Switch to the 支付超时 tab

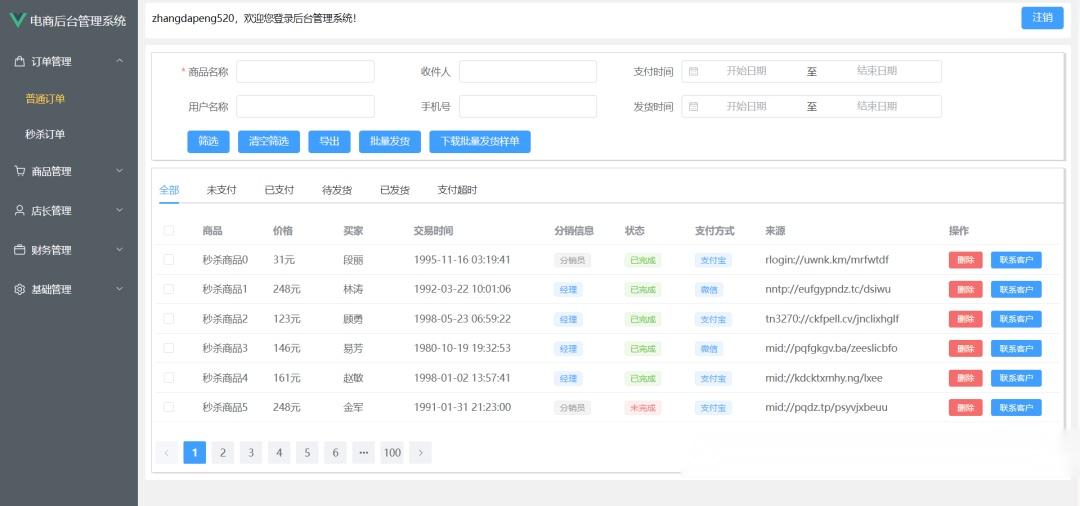click(457, 190)
